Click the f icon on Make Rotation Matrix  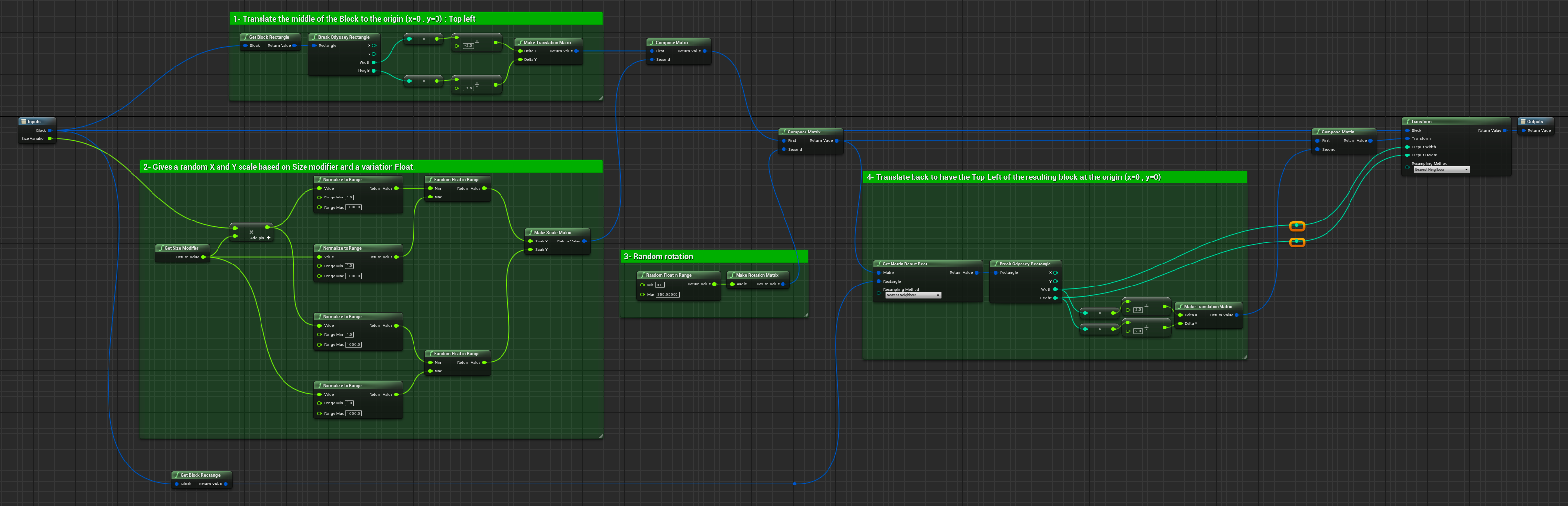click(x=732, y=275)
